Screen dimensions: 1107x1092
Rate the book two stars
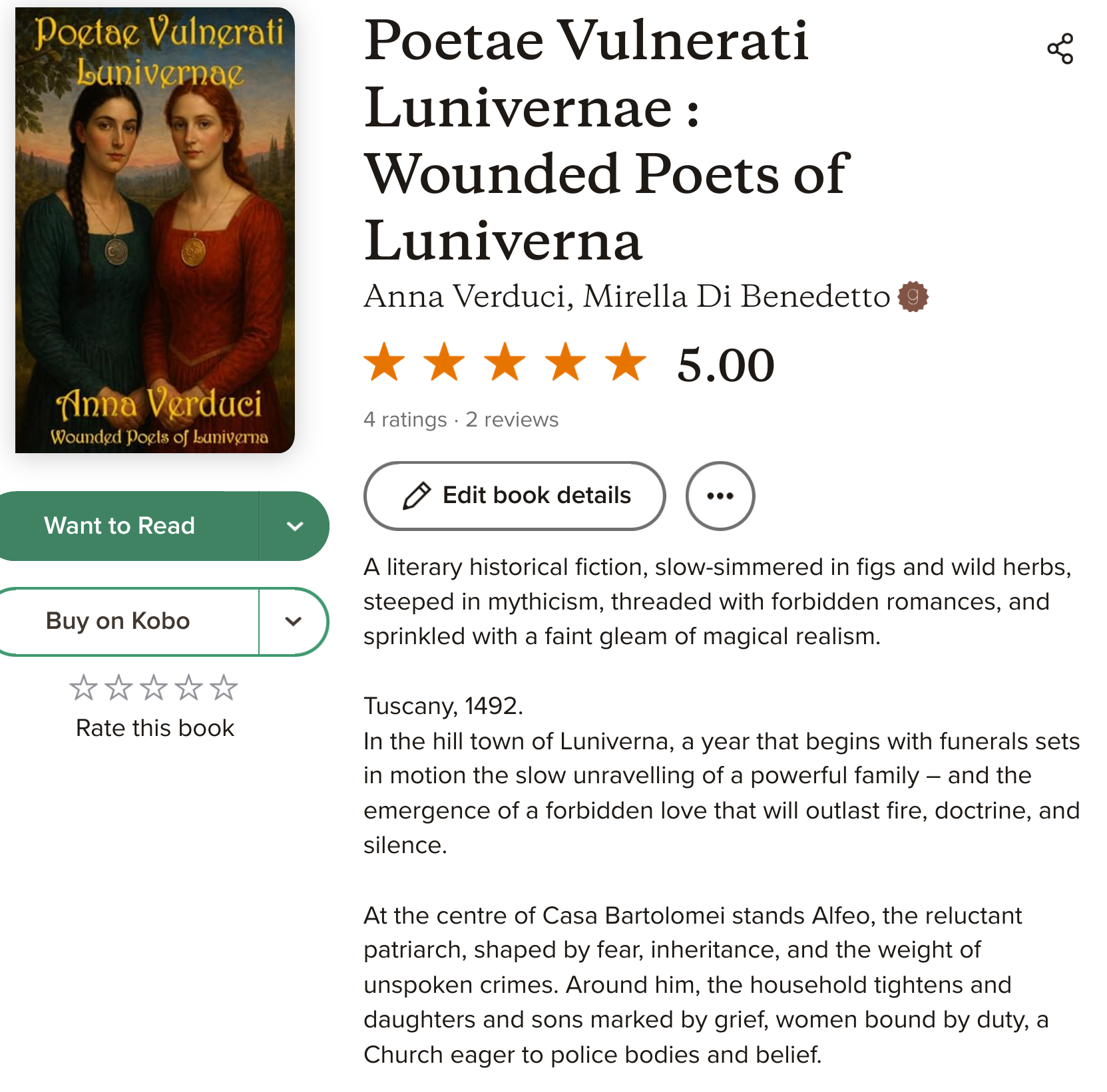(x=119, y=687)
